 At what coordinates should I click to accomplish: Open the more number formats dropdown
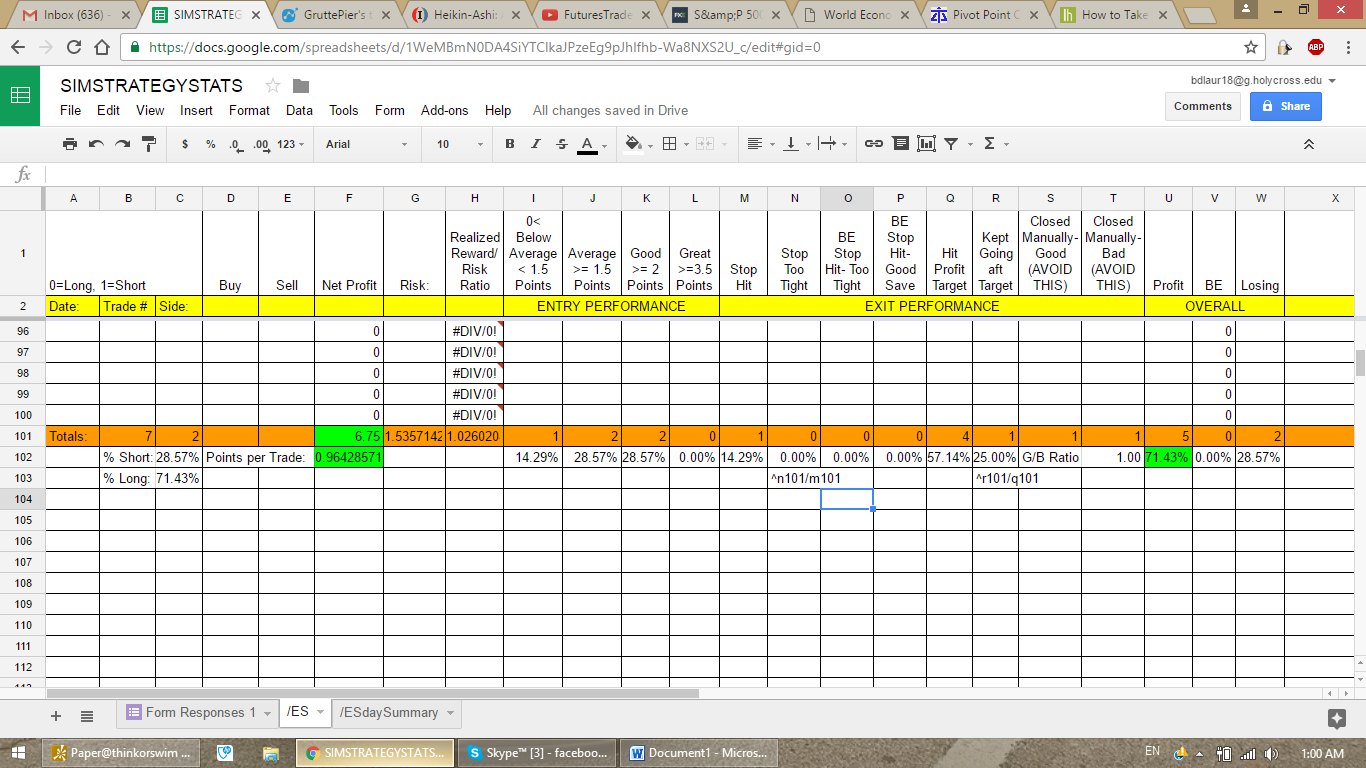coord(291,144)
